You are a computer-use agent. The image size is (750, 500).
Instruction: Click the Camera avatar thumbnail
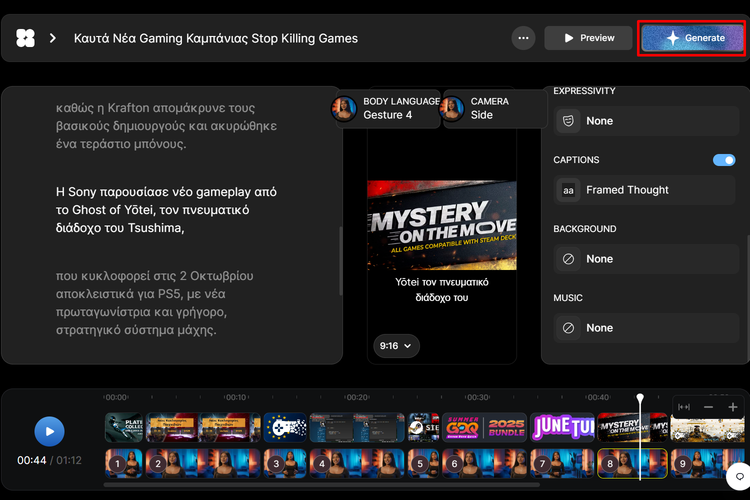coord(452,108)
